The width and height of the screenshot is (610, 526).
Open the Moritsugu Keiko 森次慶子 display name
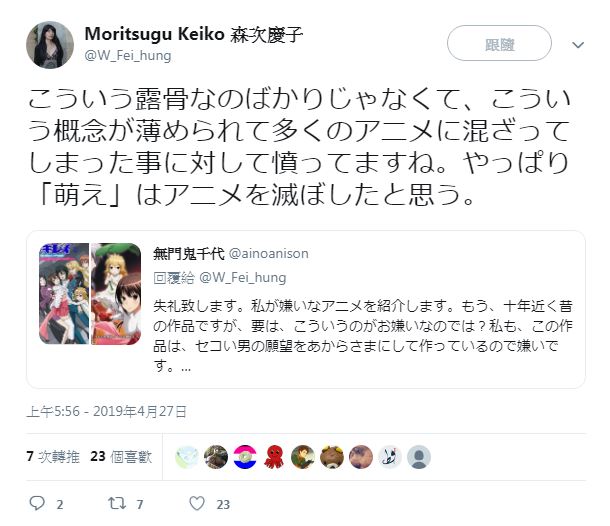[194, 34]
